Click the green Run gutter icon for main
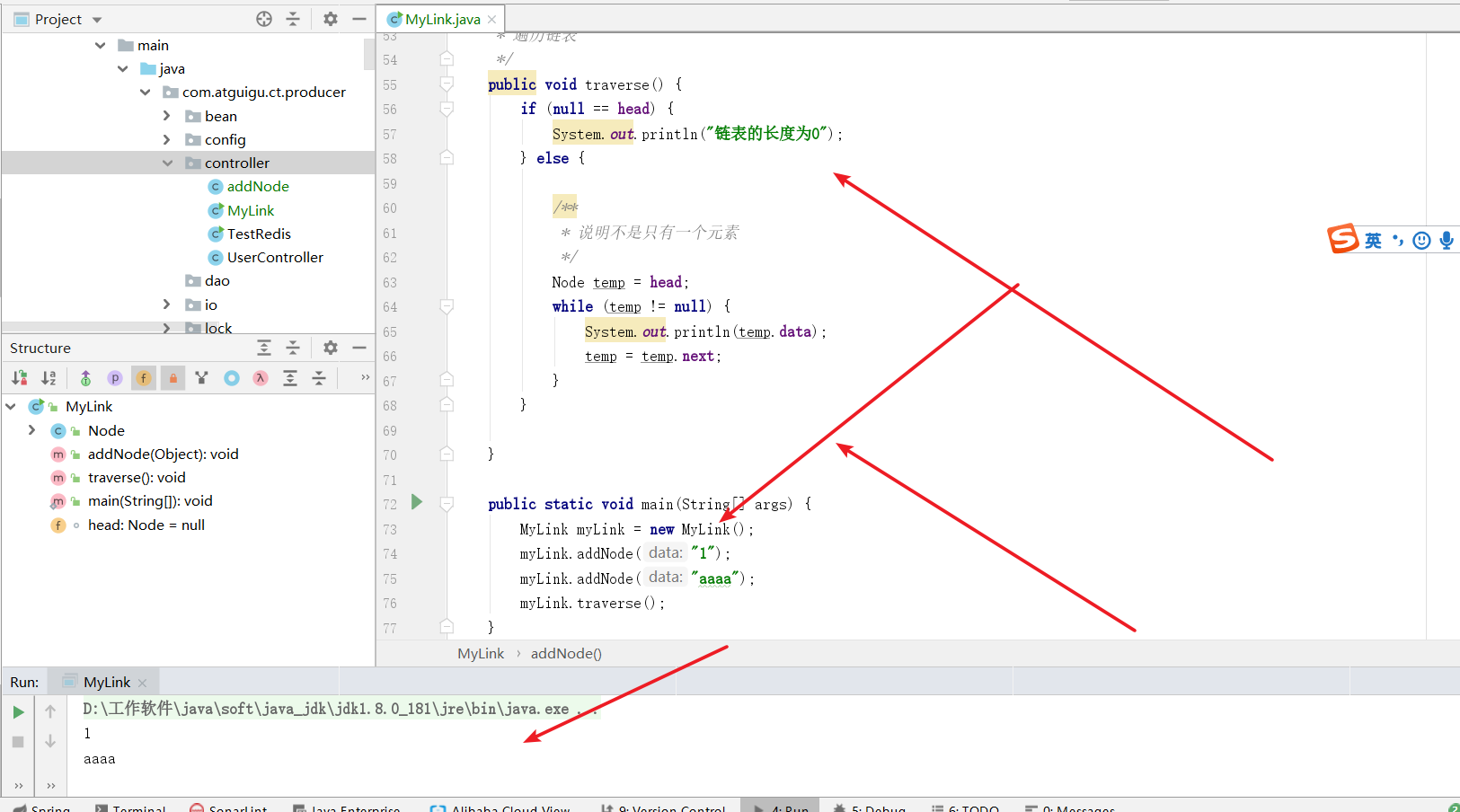The image size is (1460, 812). pos(417,502)
